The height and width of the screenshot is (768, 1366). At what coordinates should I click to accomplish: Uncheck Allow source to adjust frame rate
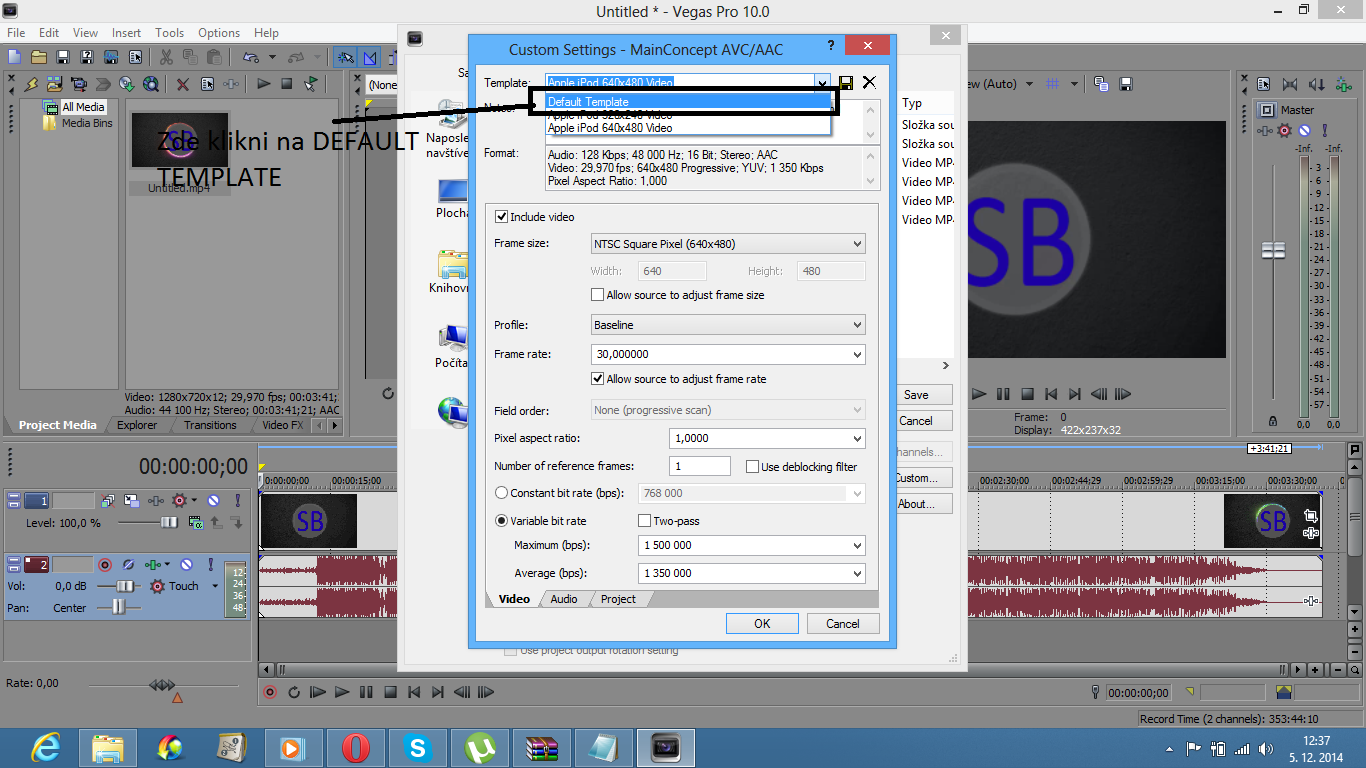coord(598,379)
